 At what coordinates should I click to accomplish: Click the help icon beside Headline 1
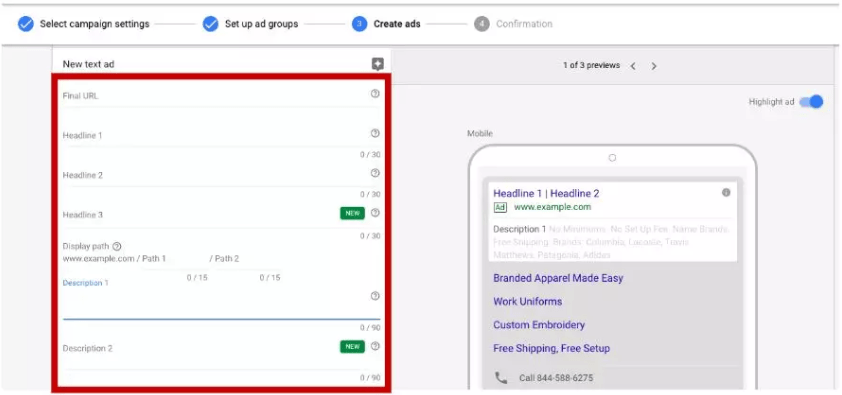[x=375, y=133]
